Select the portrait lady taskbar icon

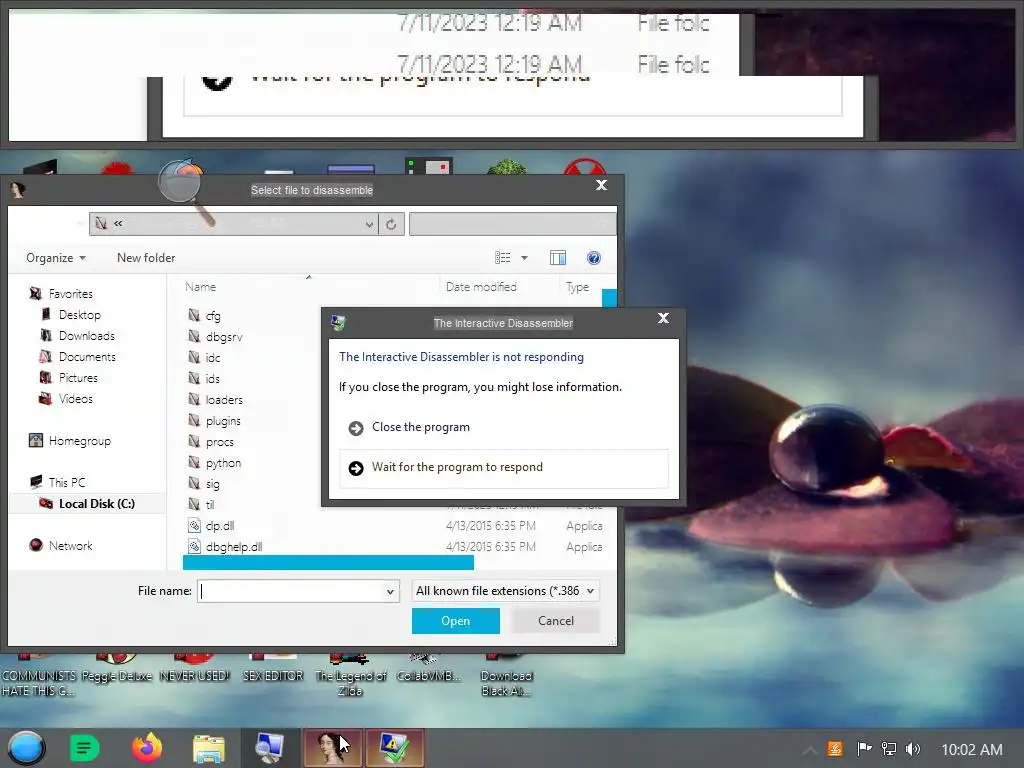point(331,748)
